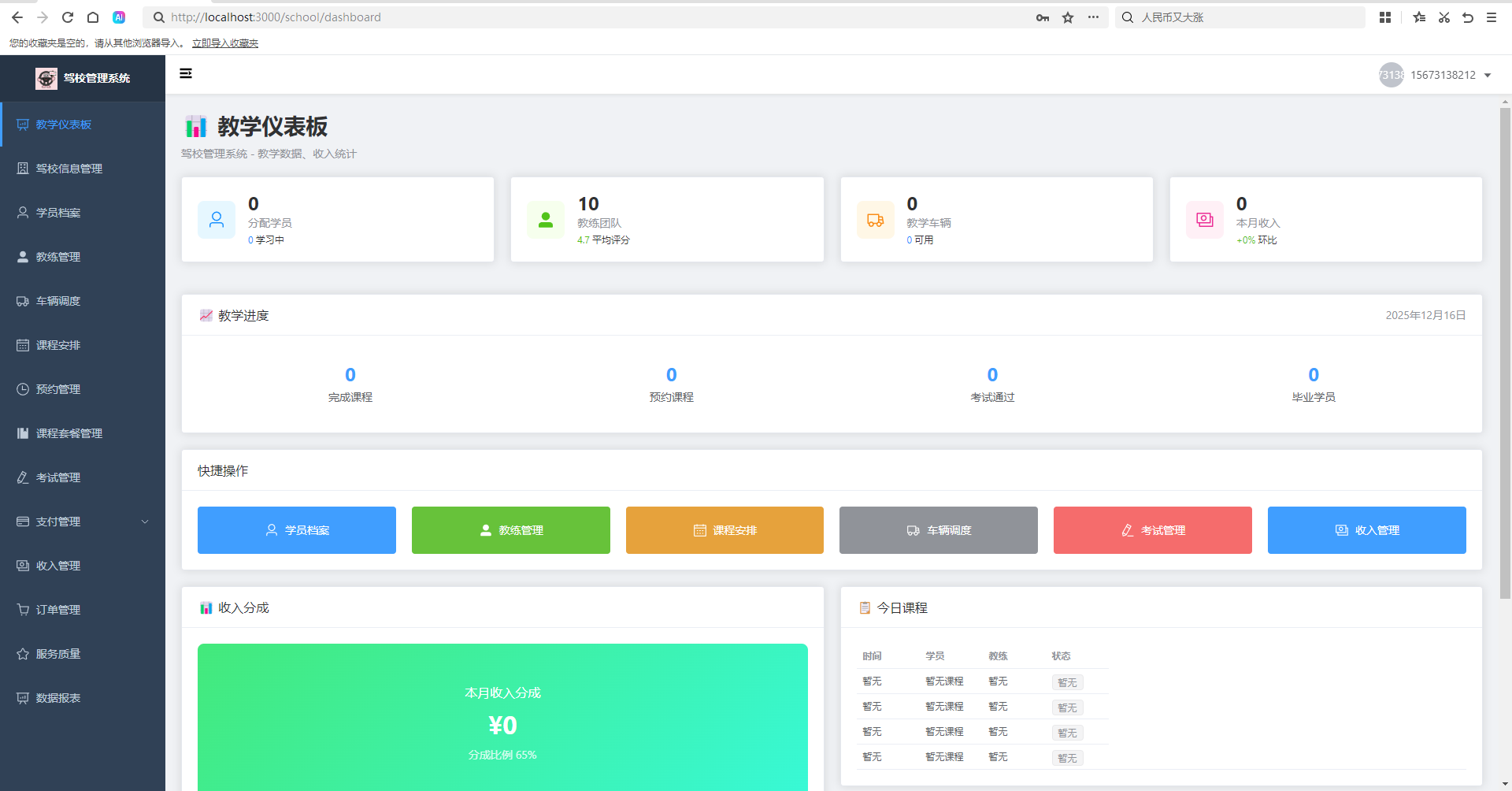Viewport: 1512px width, 791px height.
Task: Collapse sidebar with the hamburger icon
Action: (186, 73)
